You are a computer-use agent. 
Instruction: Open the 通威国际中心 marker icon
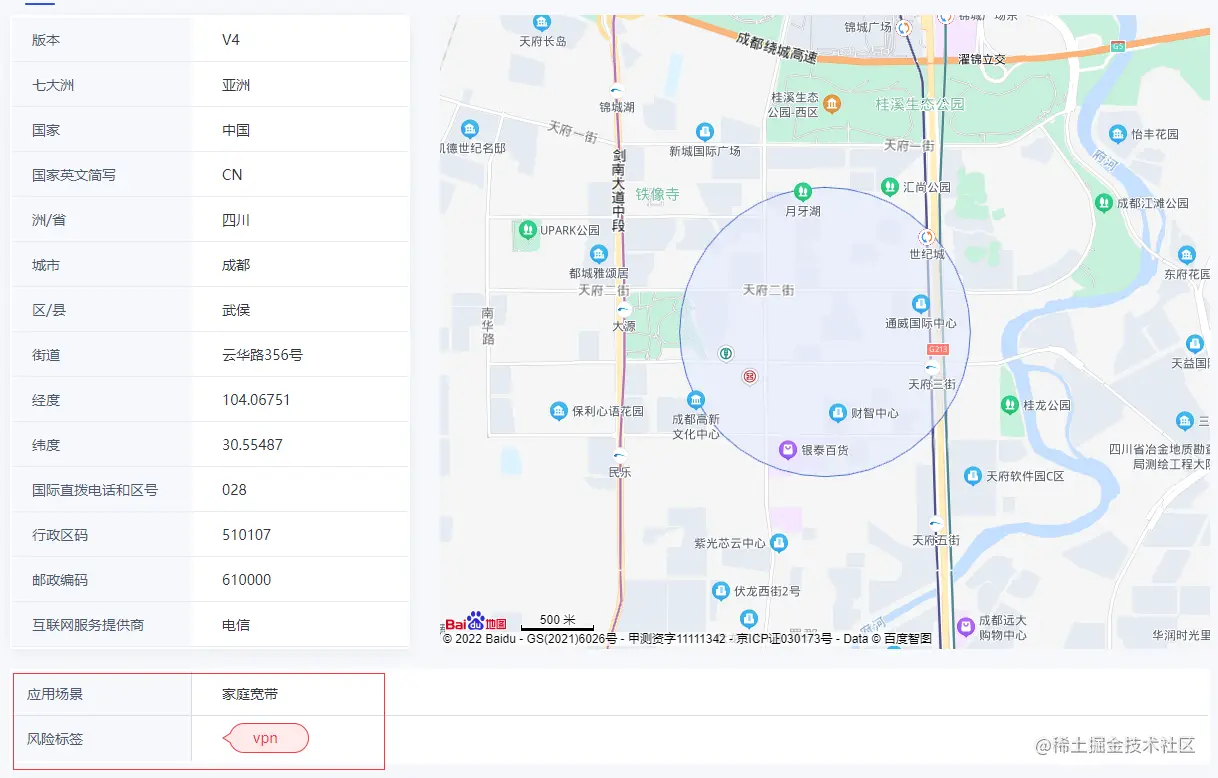coord(920,303)
